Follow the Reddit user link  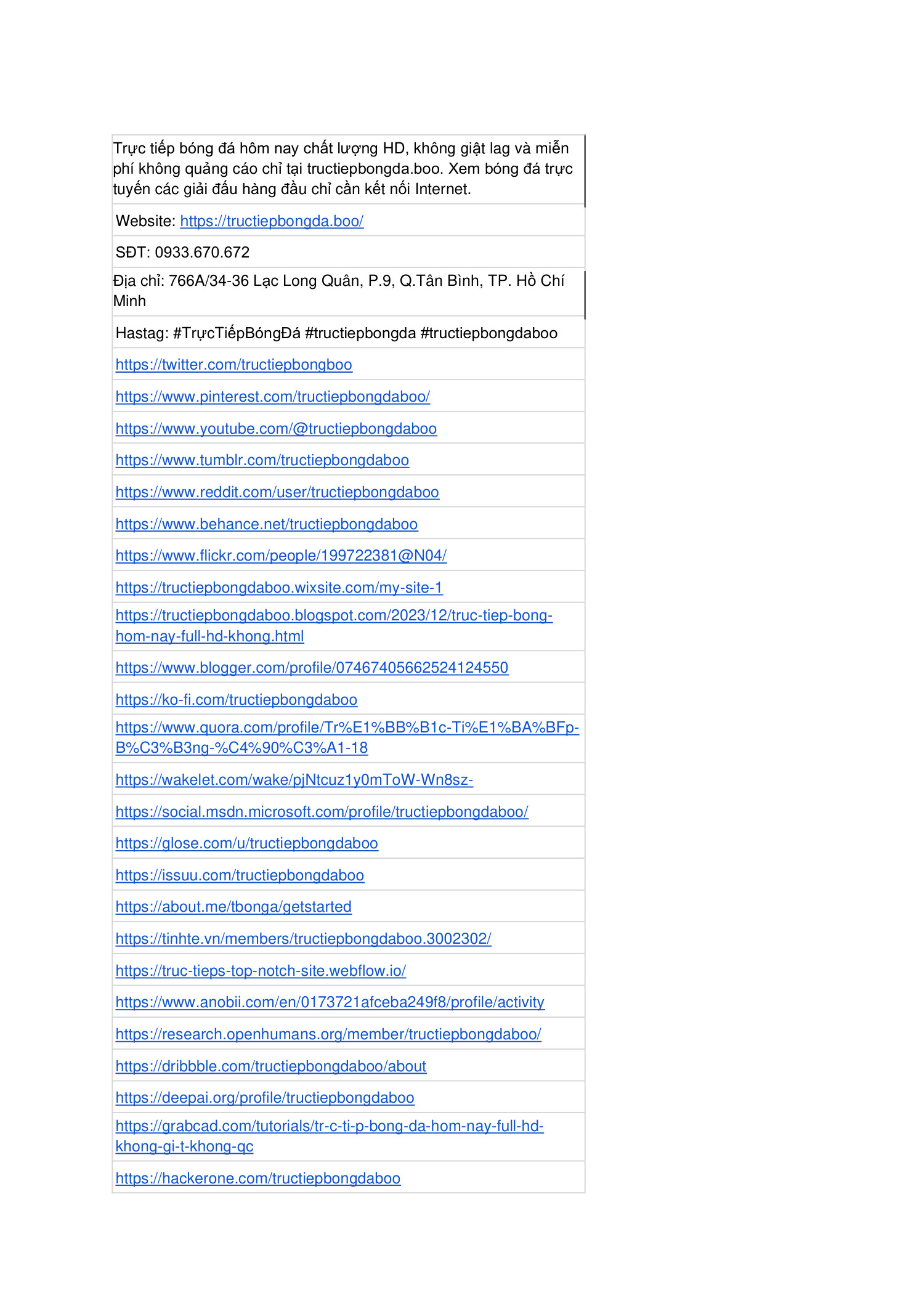[x=277, y=492]
